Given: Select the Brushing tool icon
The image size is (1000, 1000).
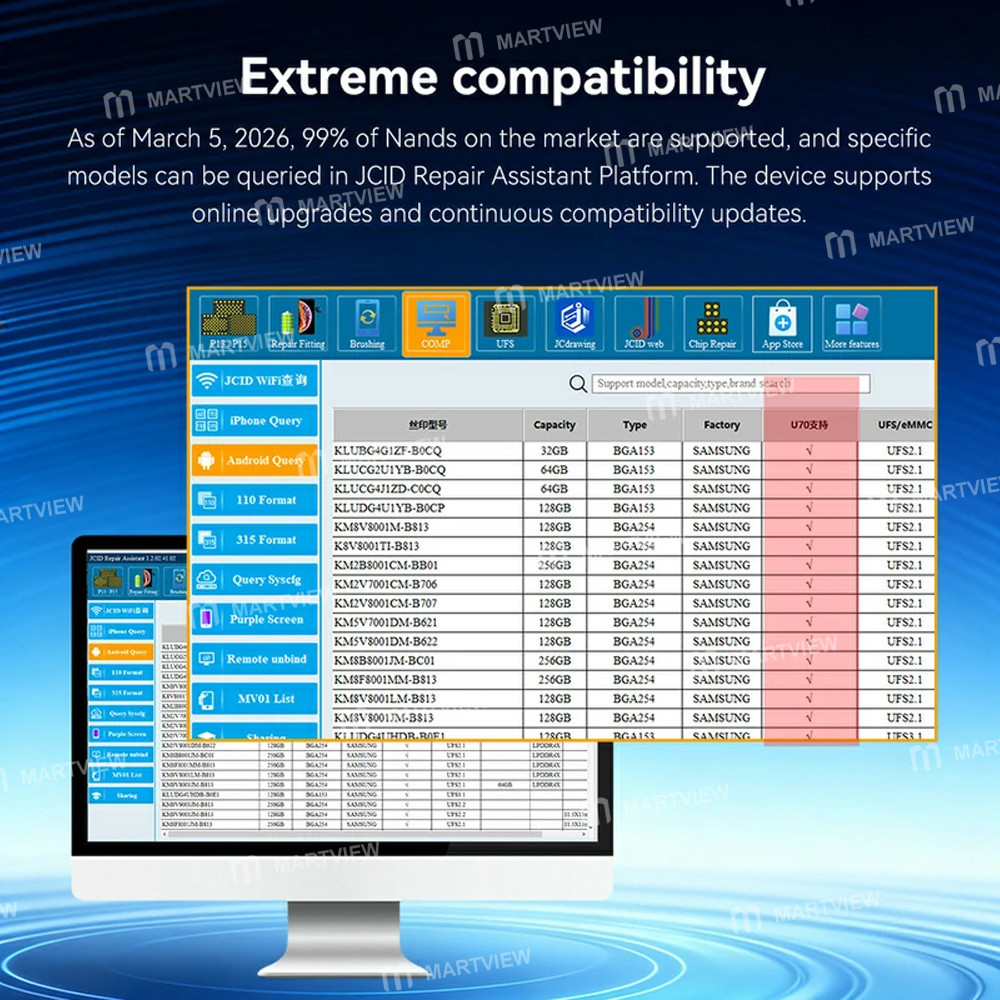Looking at the screenshot, I should [367, 323].
